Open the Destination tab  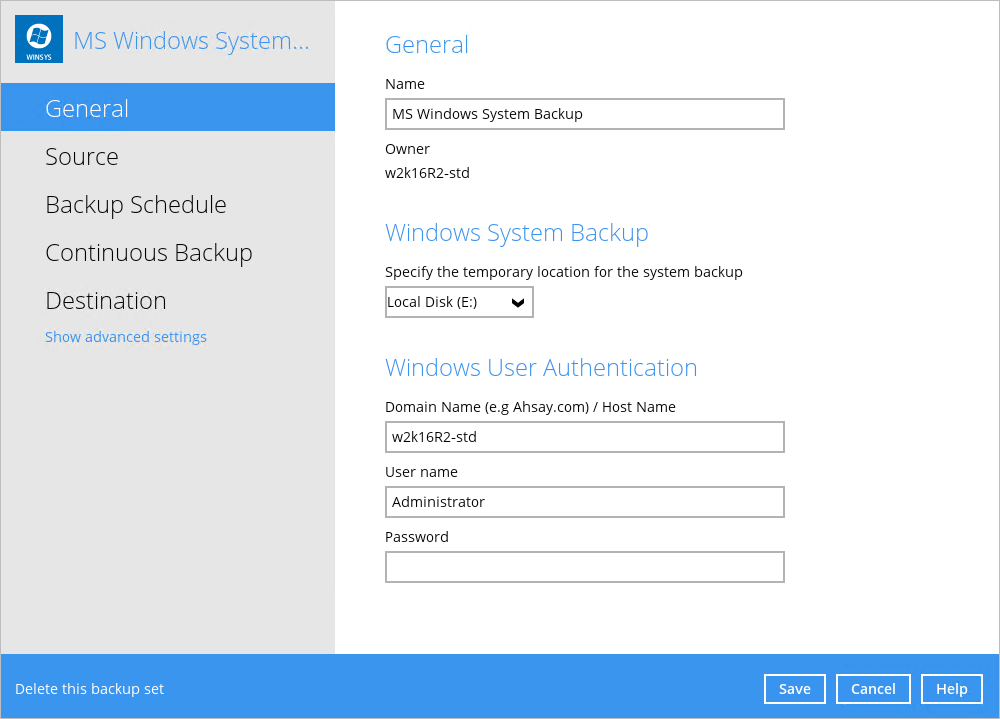(x=106, y=301)
